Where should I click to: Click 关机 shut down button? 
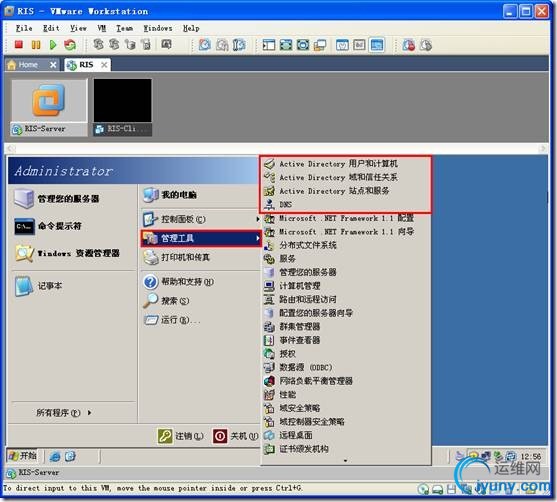click(236, 436)
